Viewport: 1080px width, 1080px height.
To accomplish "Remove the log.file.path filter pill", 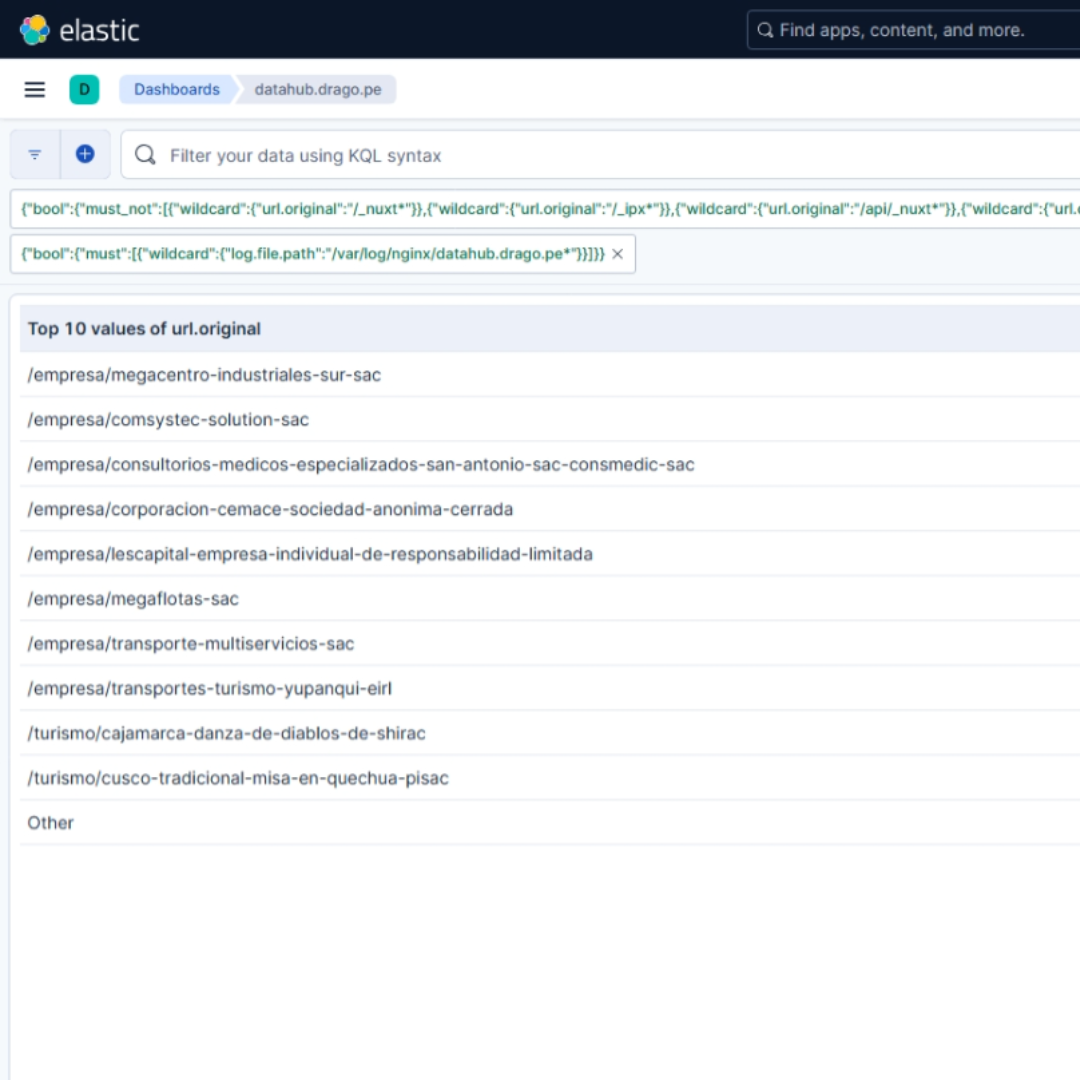I will (x=617, y=254).
